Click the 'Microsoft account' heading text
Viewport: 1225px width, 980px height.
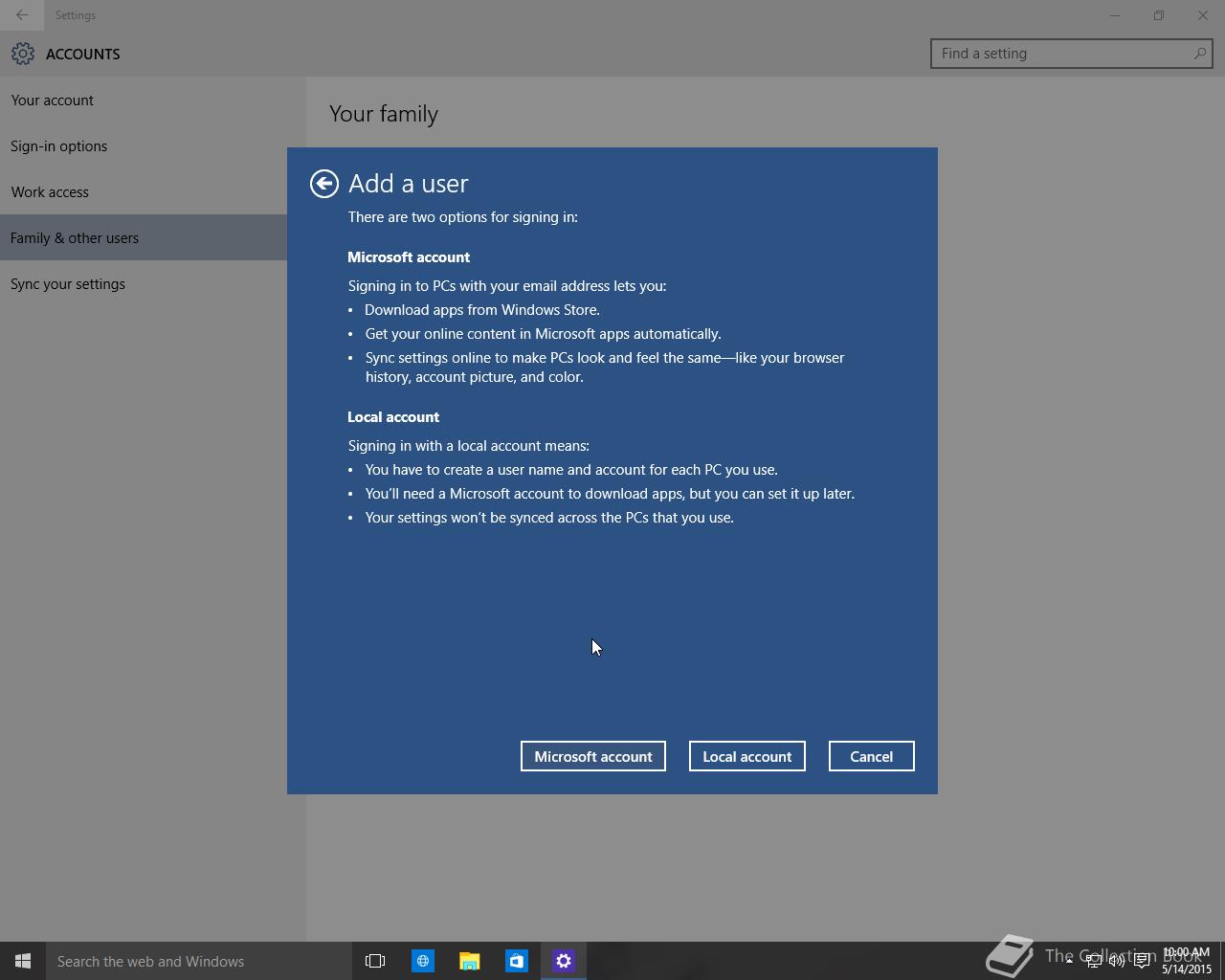409,257
